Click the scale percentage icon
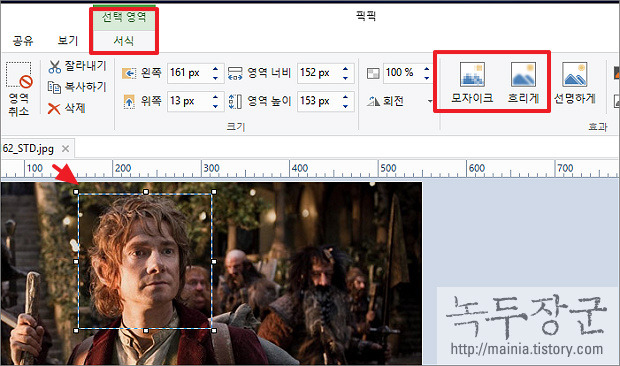Image resolution: width=620 pixels, height=366 pixels. (x=373, y=74)
